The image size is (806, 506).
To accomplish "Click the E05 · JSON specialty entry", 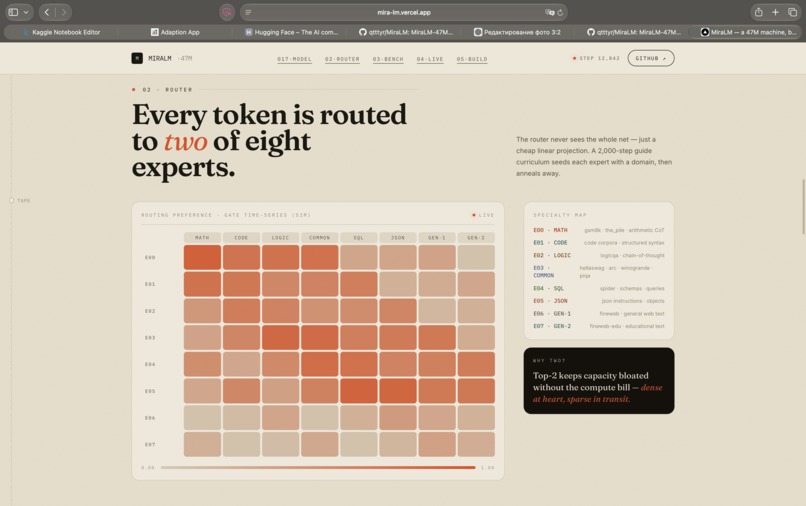I will coord(598,301).
